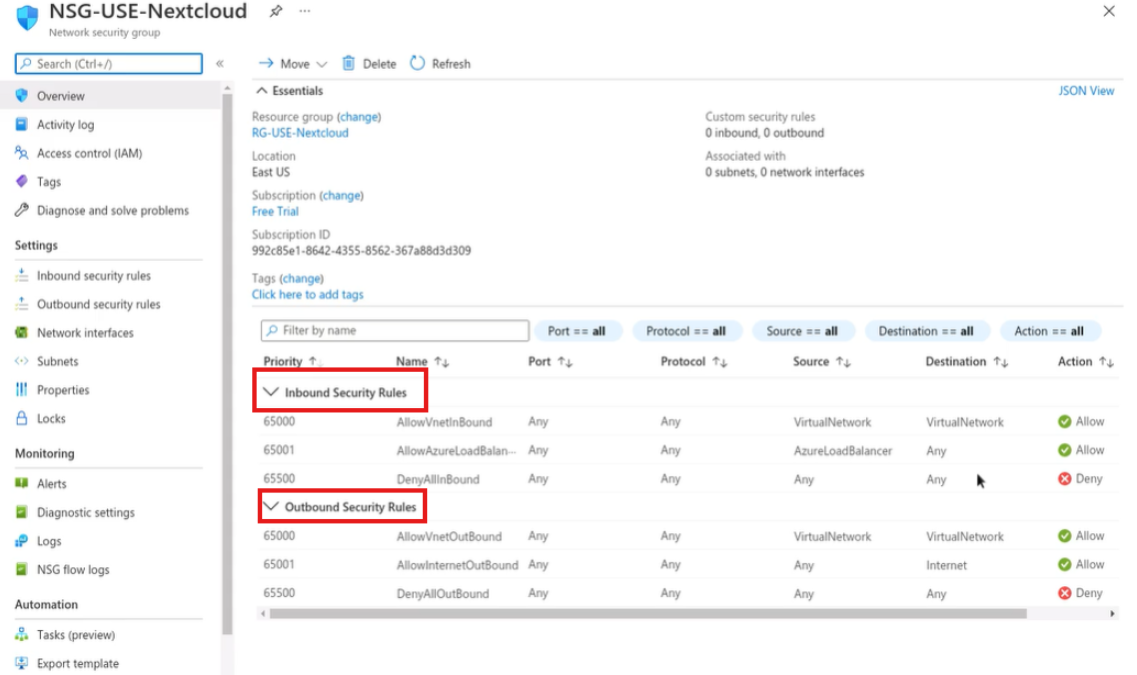Click the Alerts icon
Image resolution: width=1137 pixels, height=675 pixels.
[22, 484]
